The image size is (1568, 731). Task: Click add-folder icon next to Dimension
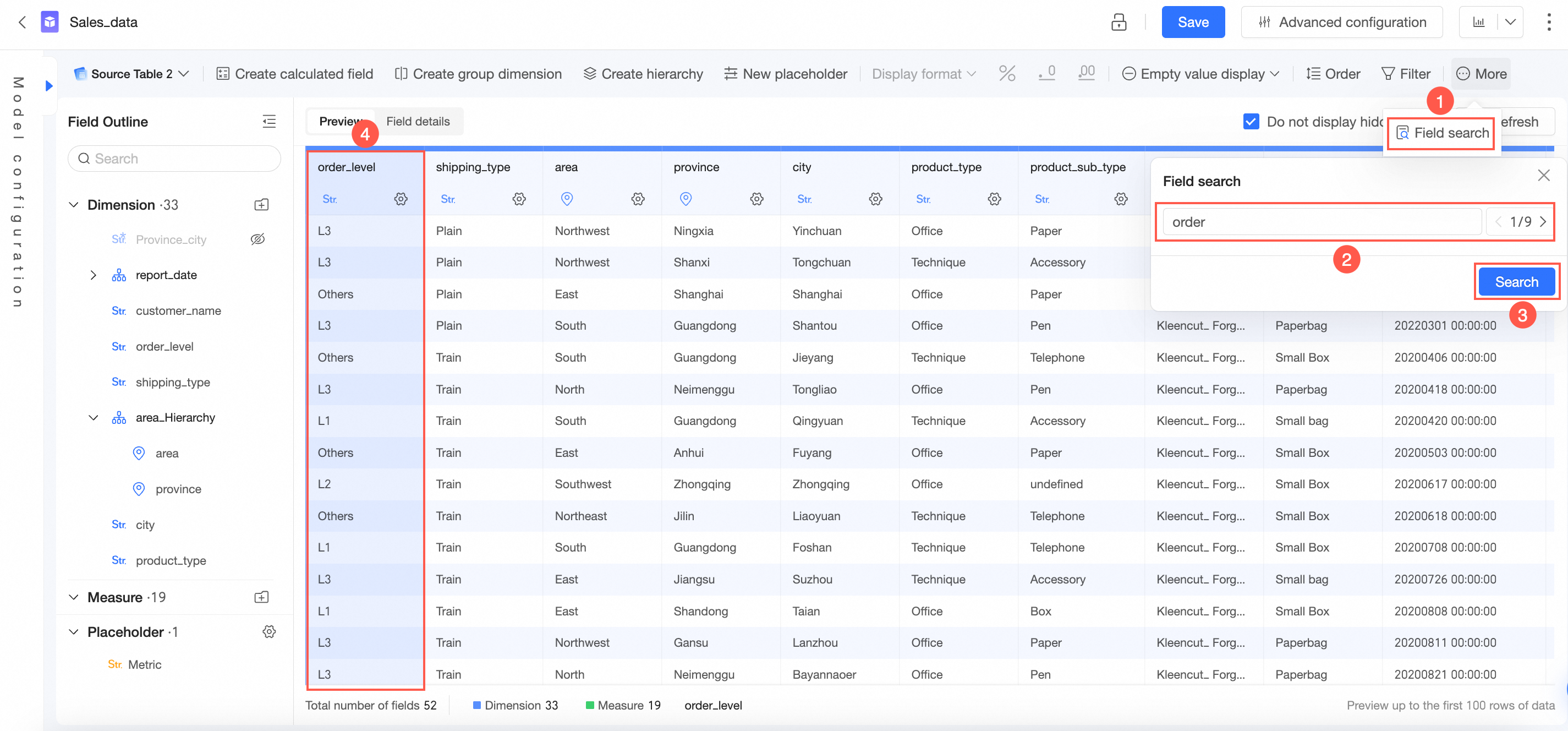coord(261,205)
